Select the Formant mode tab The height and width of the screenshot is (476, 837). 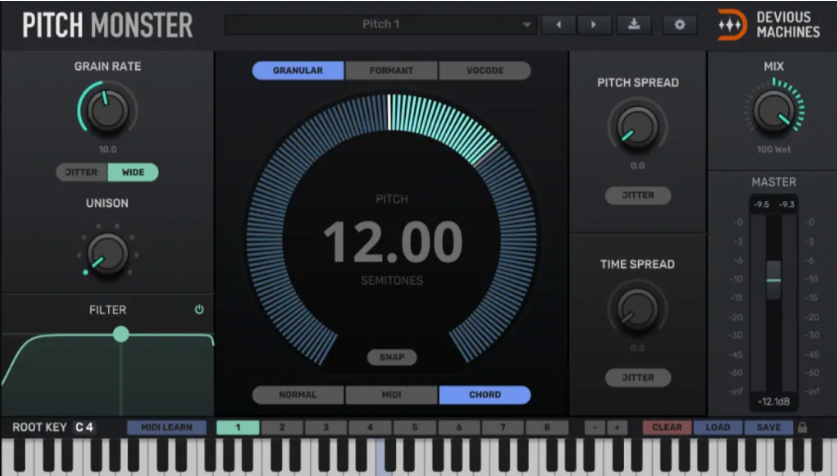[391, 70]
